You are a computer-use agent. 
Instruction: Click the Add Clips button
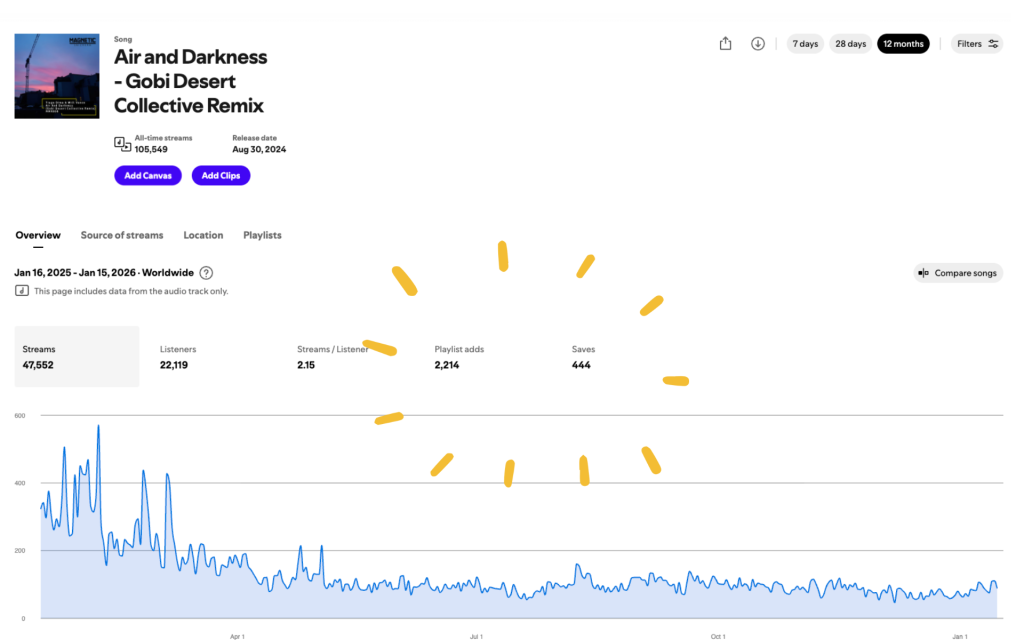[x=221, y=176]
